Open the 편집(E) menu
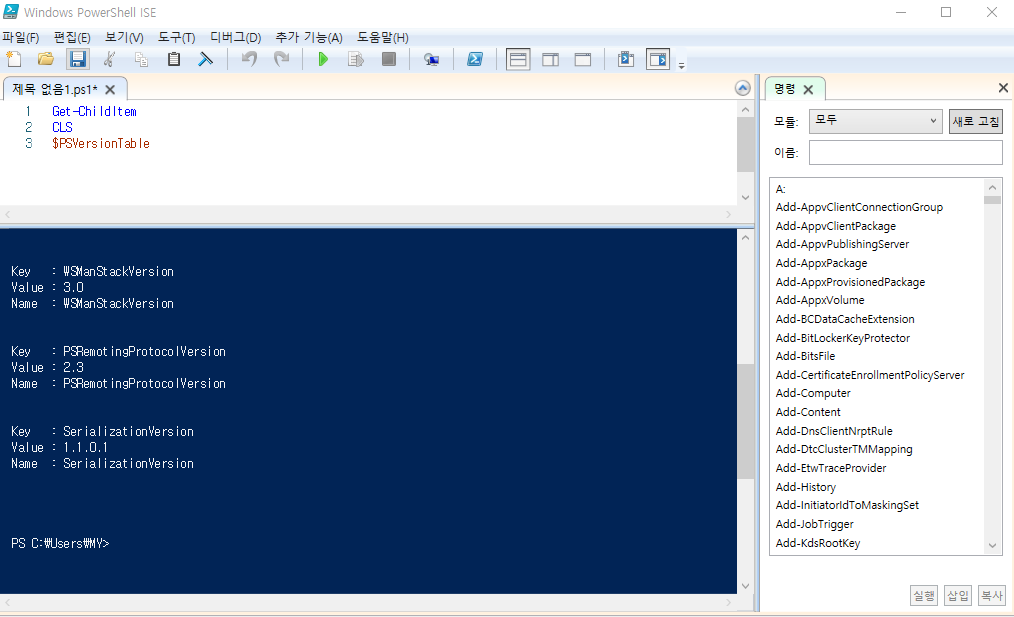Image resolution: width=1014 pixels, height=617 pixels. coord(72,38)
